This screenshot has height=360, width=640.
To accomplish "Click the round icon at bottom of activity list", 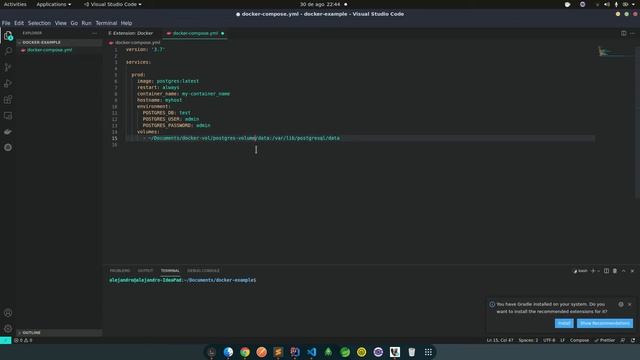I will click(x=8, y=147).
